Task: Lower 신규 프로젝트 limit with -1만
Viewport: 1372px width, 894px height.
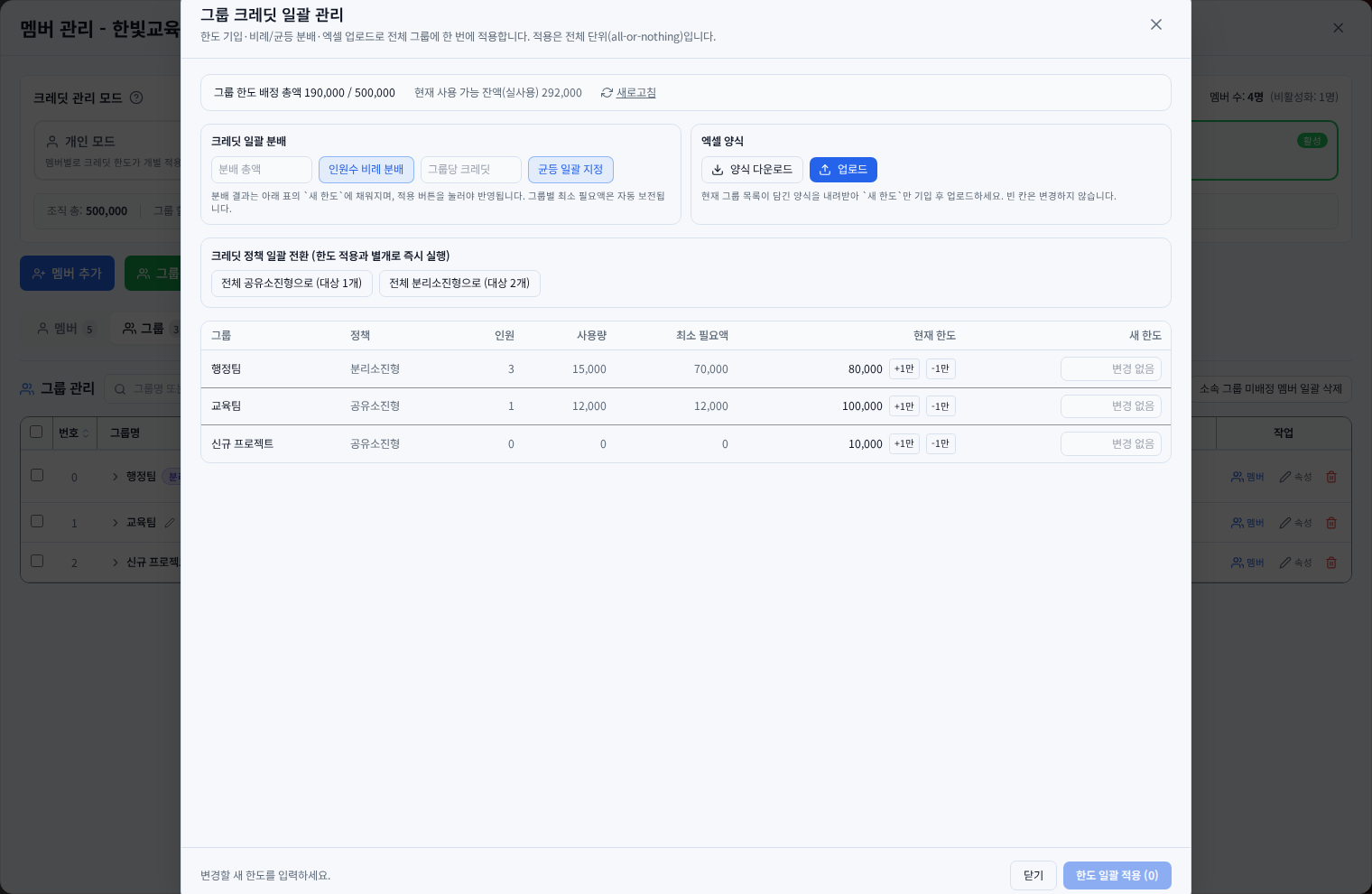Action: [941, 444]
